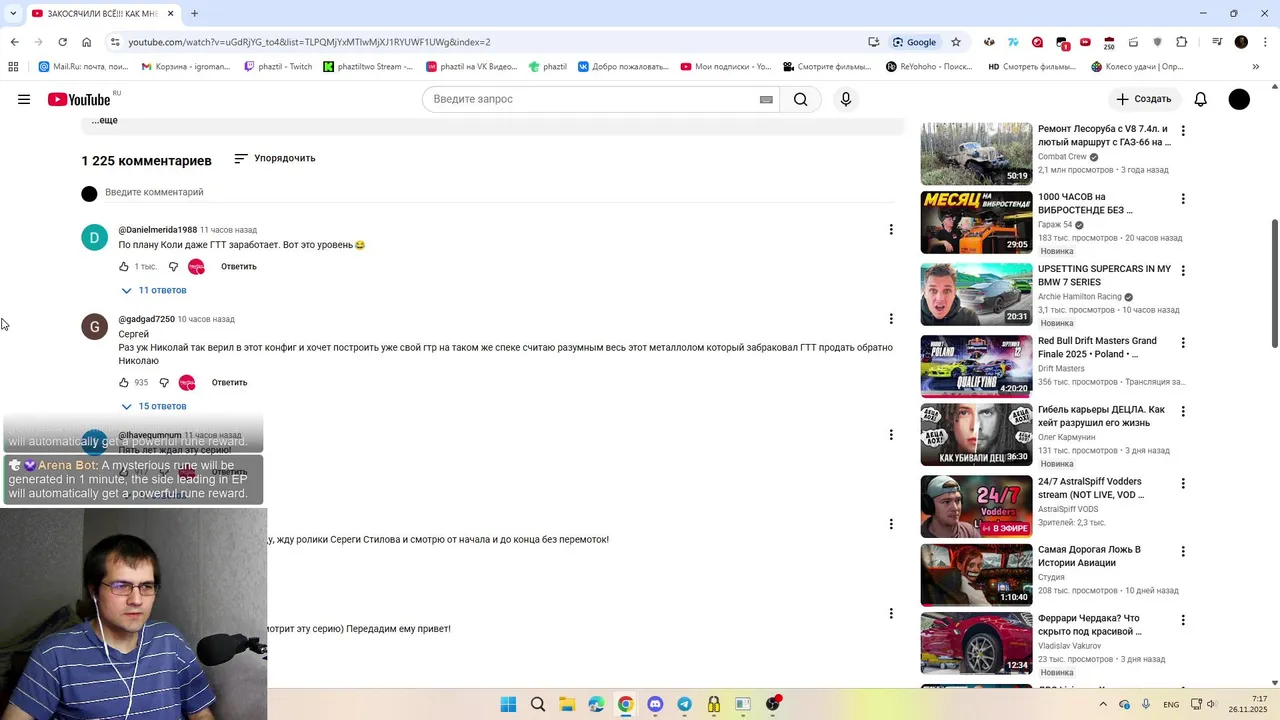Open the clock showing 7:17 26.11.2025
The height and width of the screenshot is (720, 1280).
click(x=1250, y=704)
